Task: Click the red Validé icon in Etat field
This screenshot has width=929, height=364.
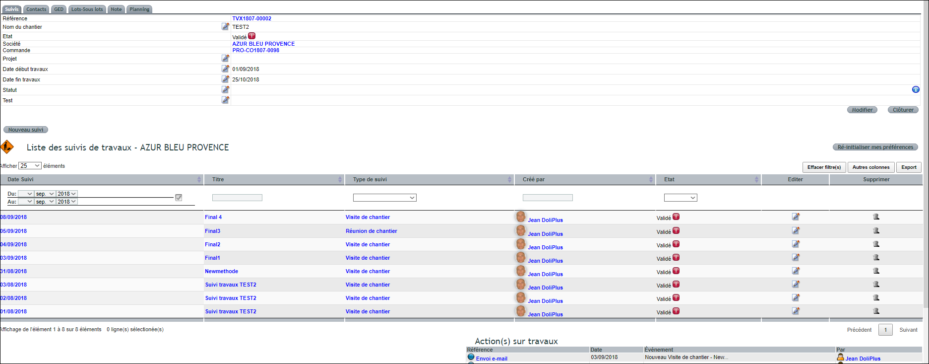Action: [252, 36]
